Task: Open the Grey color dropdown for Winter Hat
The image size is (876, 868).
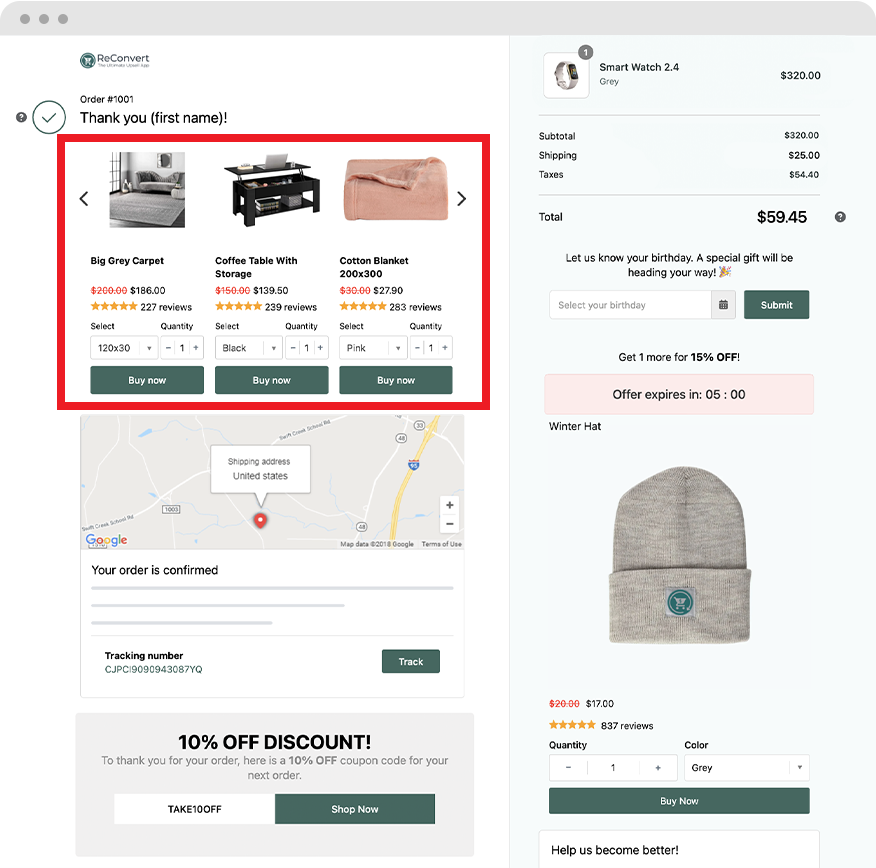Action: pyautogui.click(x=746, y=767)
